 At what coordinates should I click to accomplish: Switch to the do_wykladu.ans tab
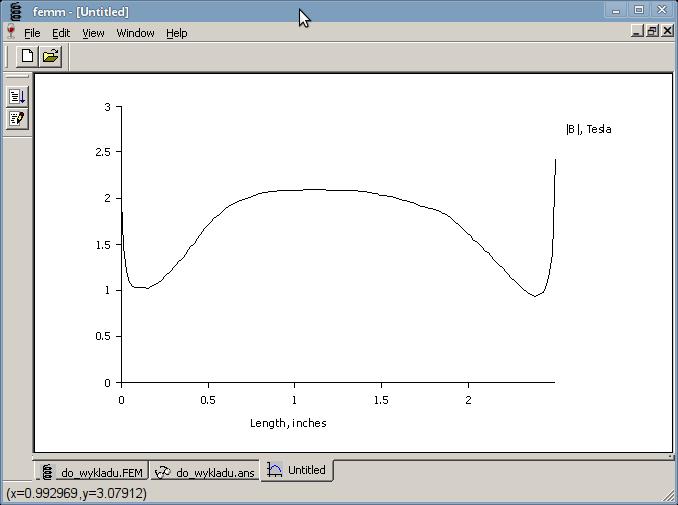pos(205,472)
